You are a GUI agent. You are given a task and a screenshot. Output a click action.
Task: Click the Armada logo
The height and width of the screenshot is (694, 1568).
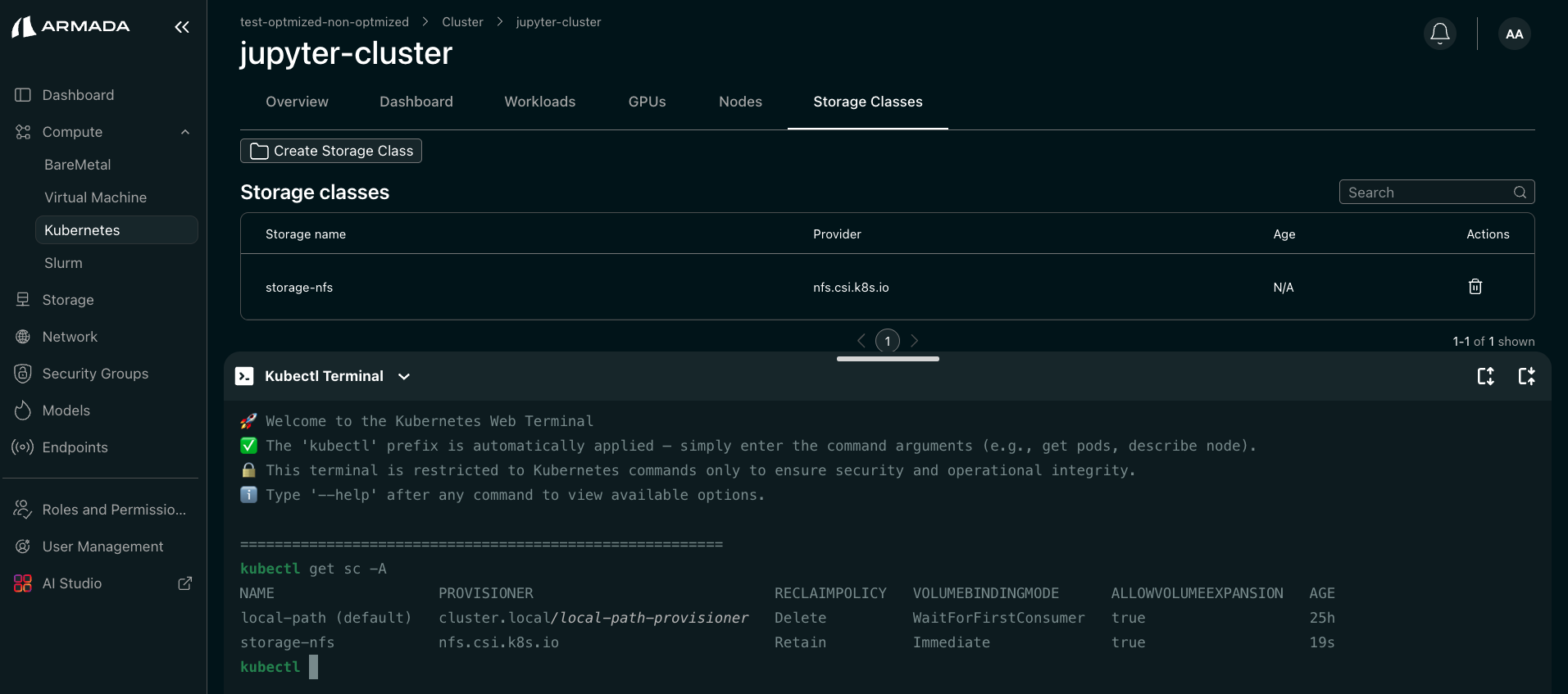70,26
